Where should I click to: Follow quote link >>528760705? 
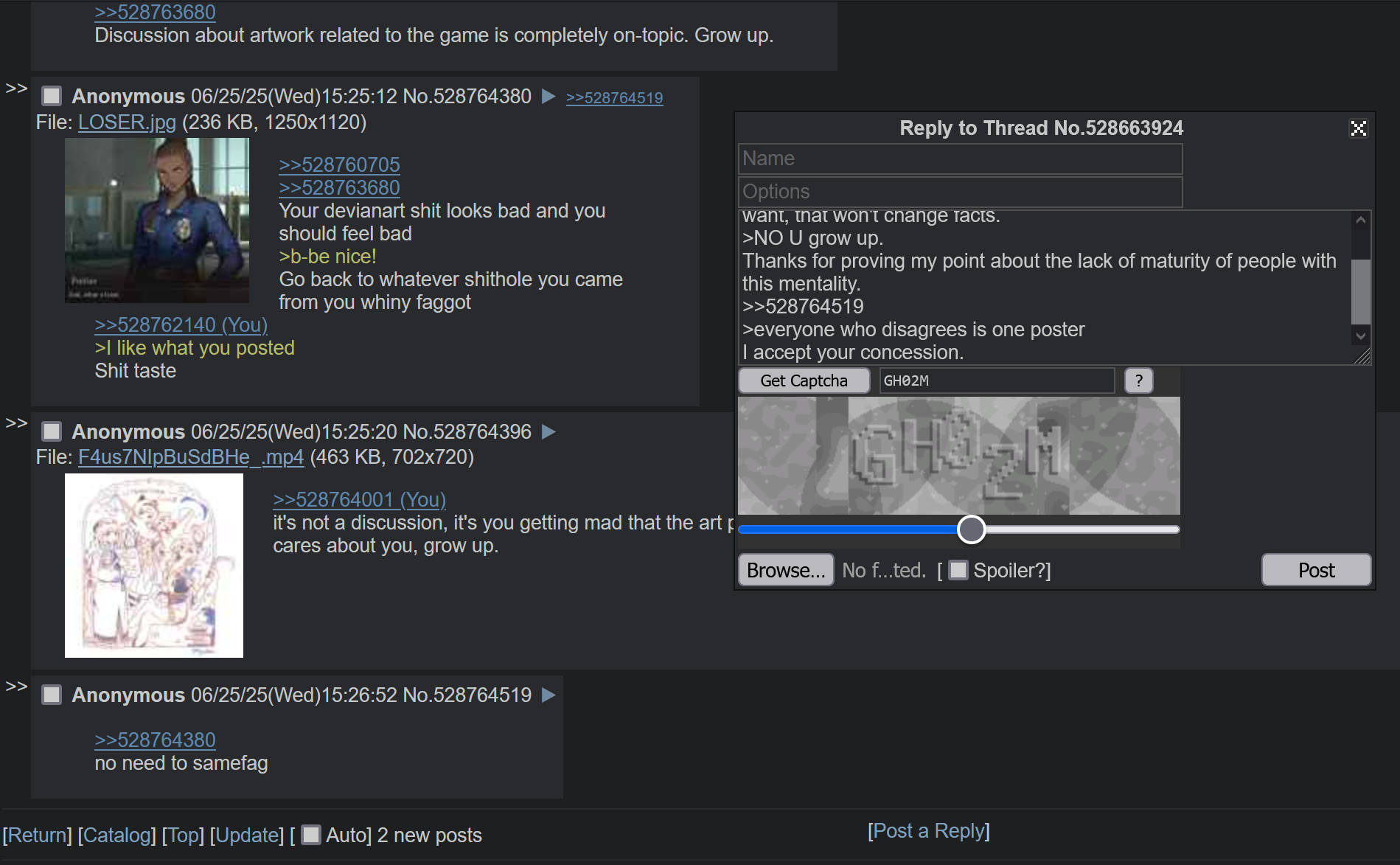339,164
